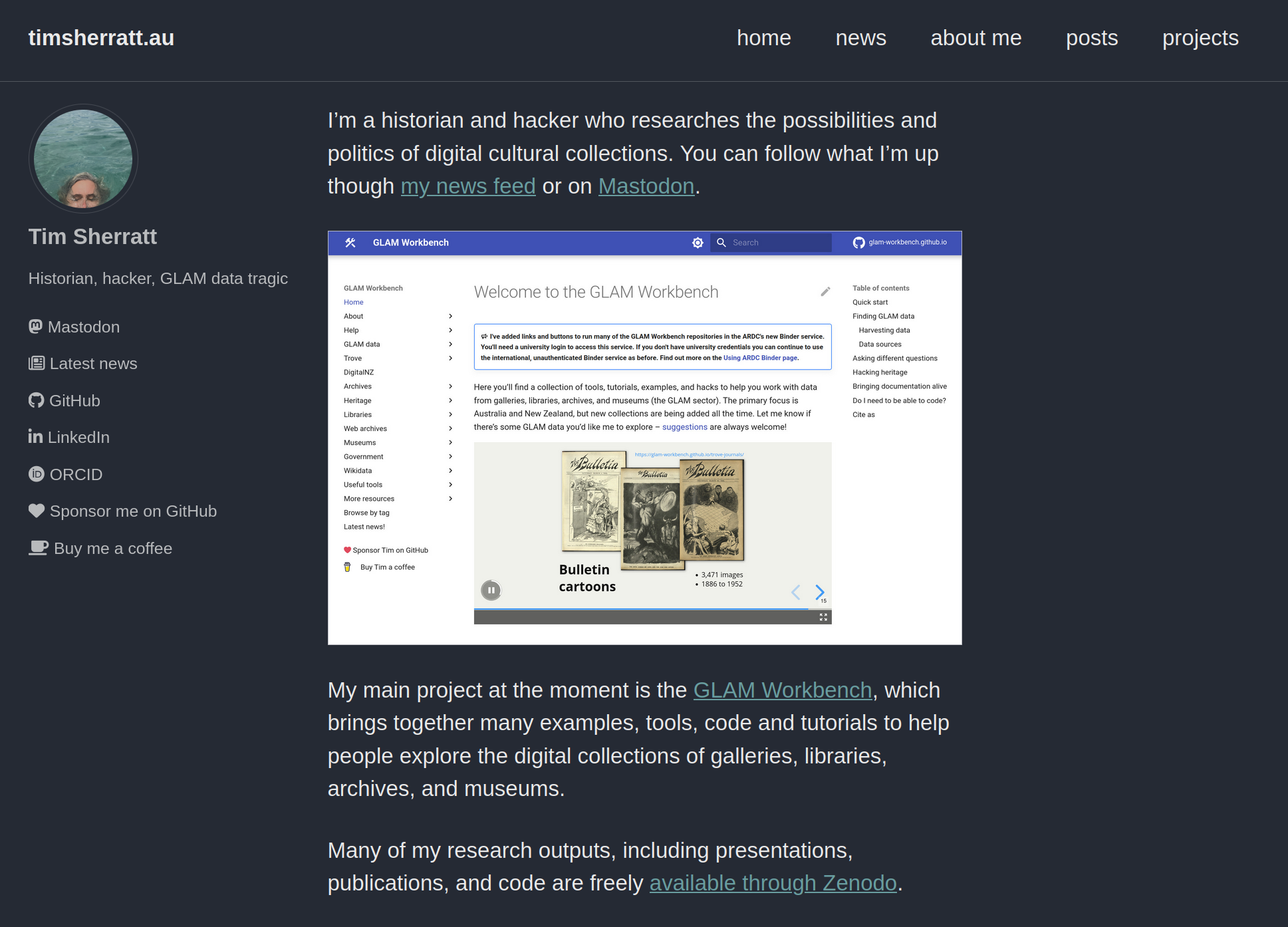Screen dimensions: 1288x927
Task: Pause the slideshow with the pause button
Action: click(x=491, y=590)
